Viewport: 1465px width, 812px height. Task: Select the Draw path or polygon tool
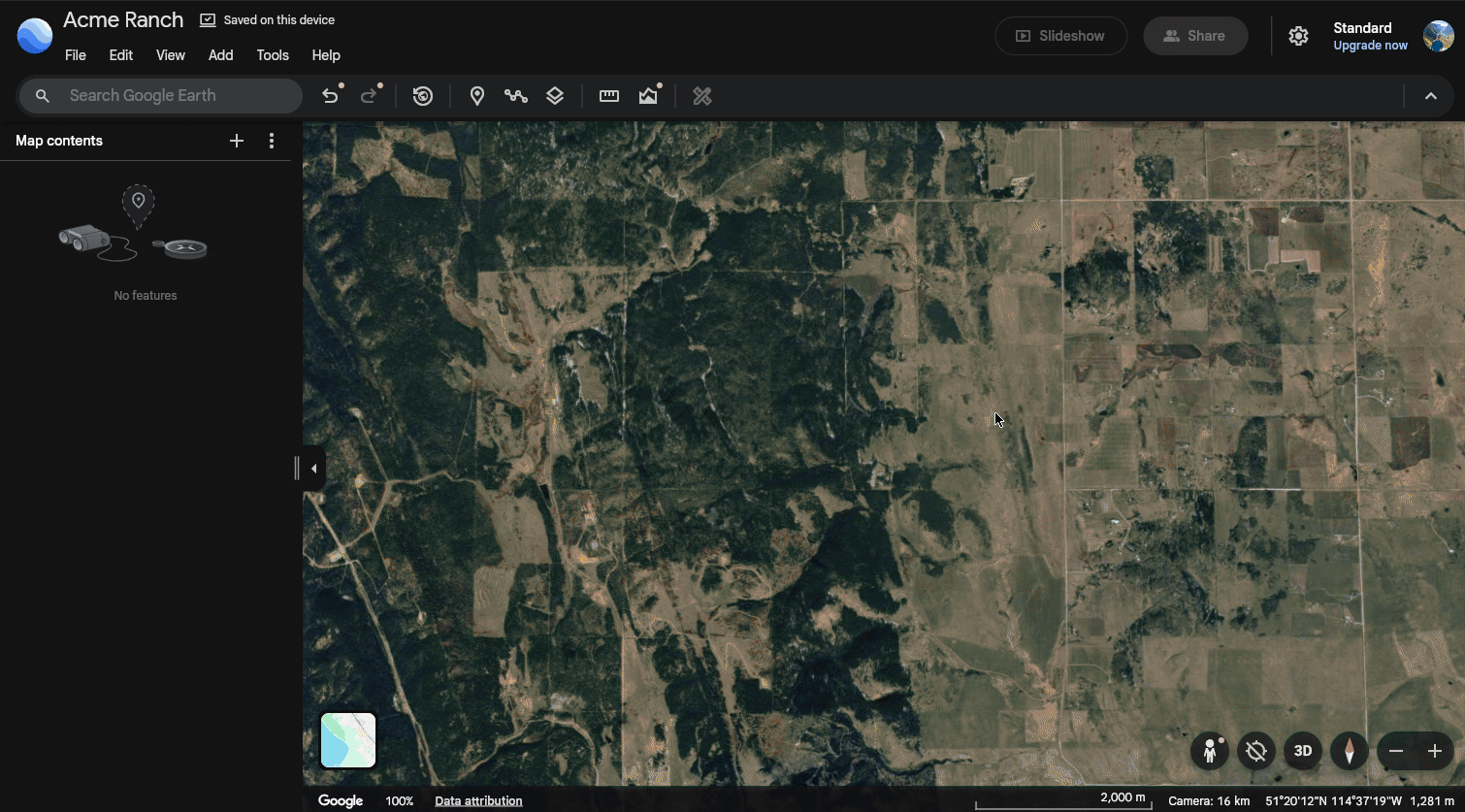click(516, 96)
